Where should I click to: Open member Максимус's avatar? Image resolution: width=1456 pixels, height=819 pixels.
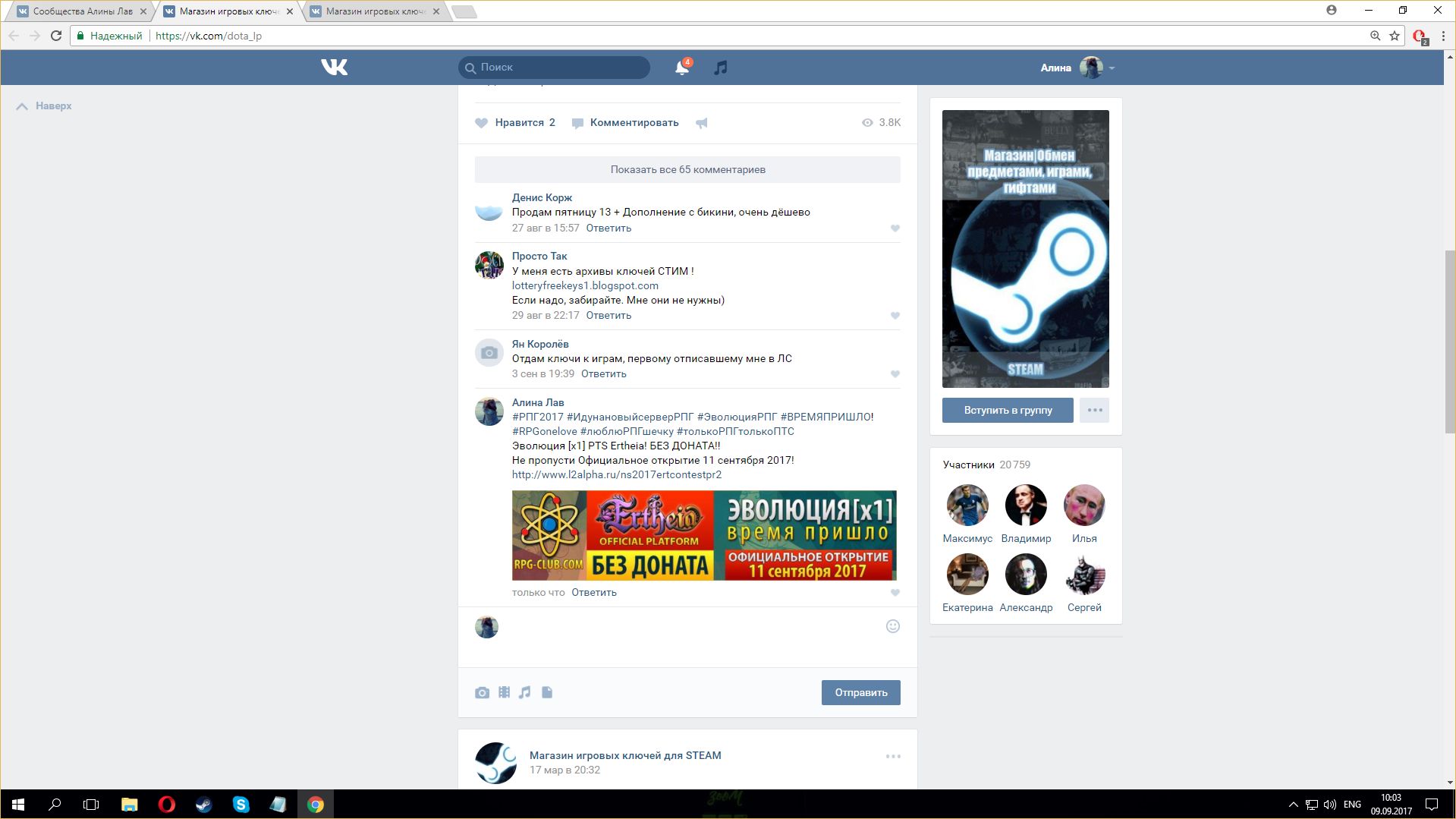pos(967,505)
